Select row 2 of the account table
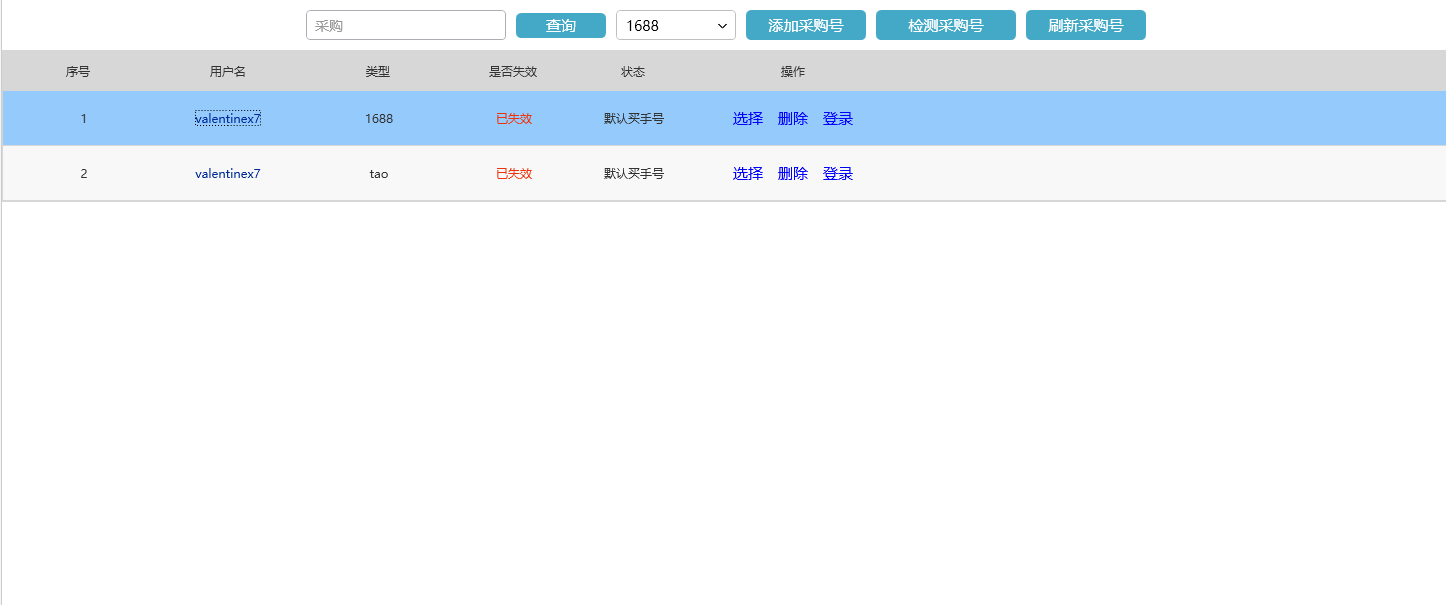Viewport: 1446px width, 605px height. tap(450, 173)
